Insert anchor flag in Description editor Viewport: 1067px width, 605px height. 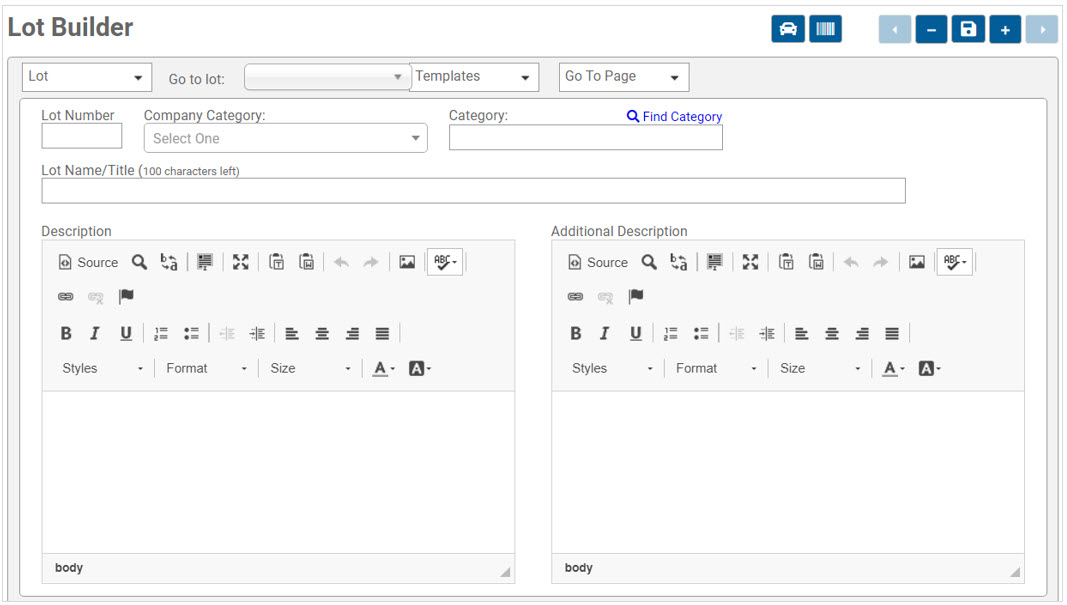126,297
